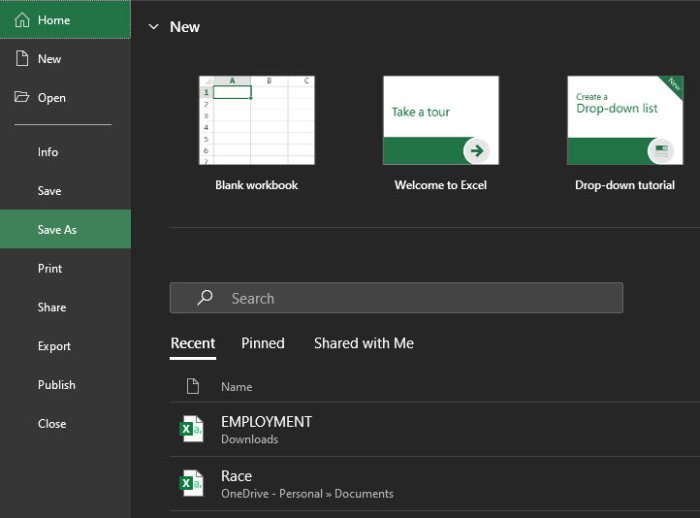The height and width of the screenshot is (518, 700).
Task: Click the file icon in the list header
Action: pyautogui.click(x=193, y=386)
